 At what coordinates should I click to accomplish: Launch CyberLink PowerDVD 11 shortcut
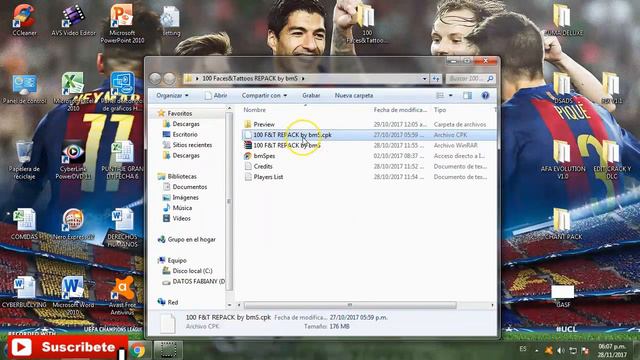coord(73,160)
